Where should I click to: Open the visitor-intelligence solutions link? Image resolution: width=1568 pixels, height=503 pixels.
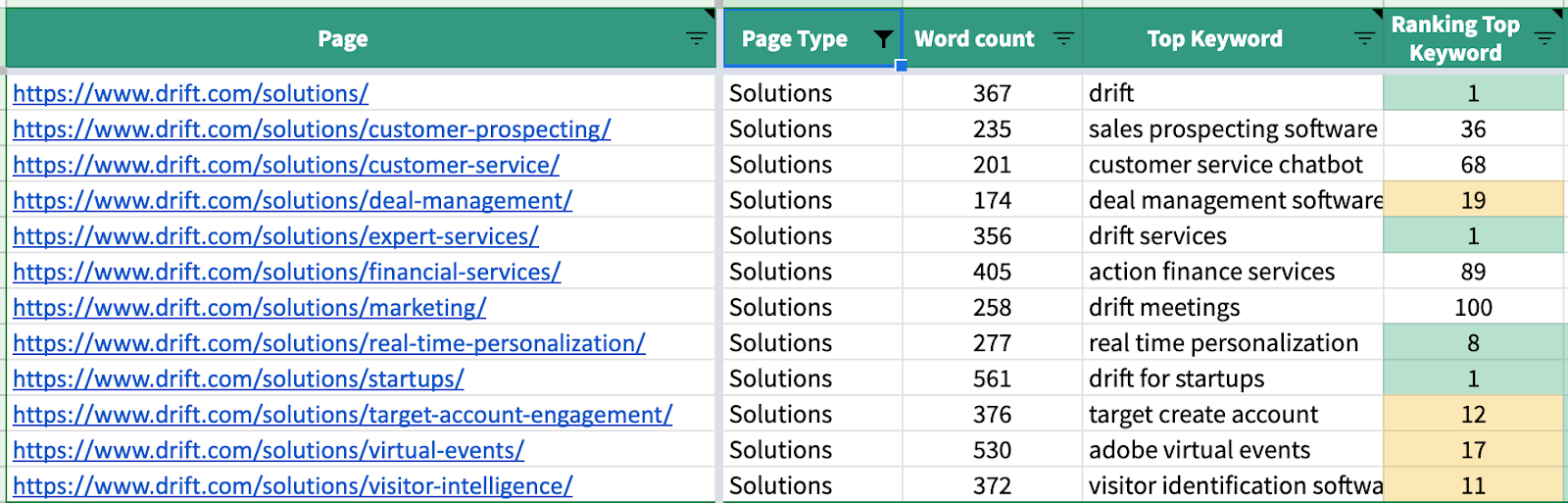292,485
